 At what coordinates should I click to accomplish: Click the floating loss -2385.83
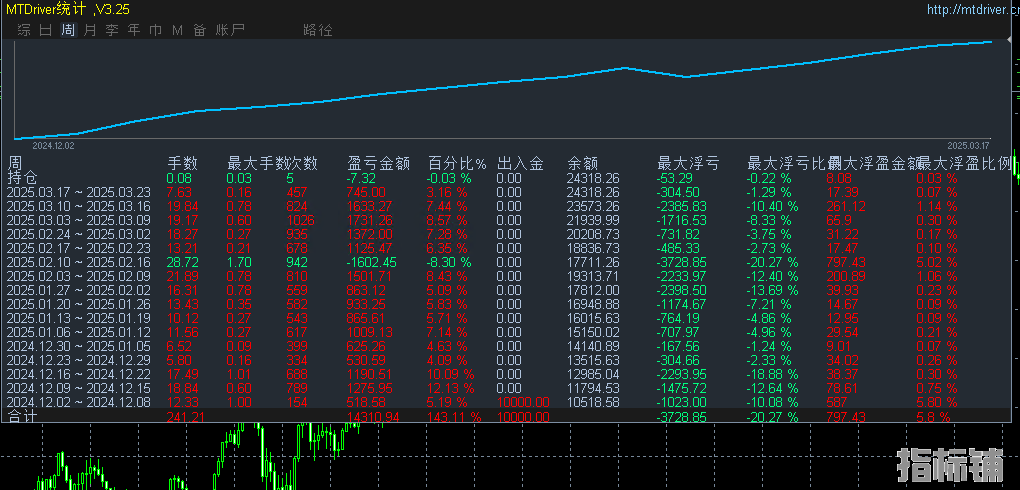(x=683, y=206)
